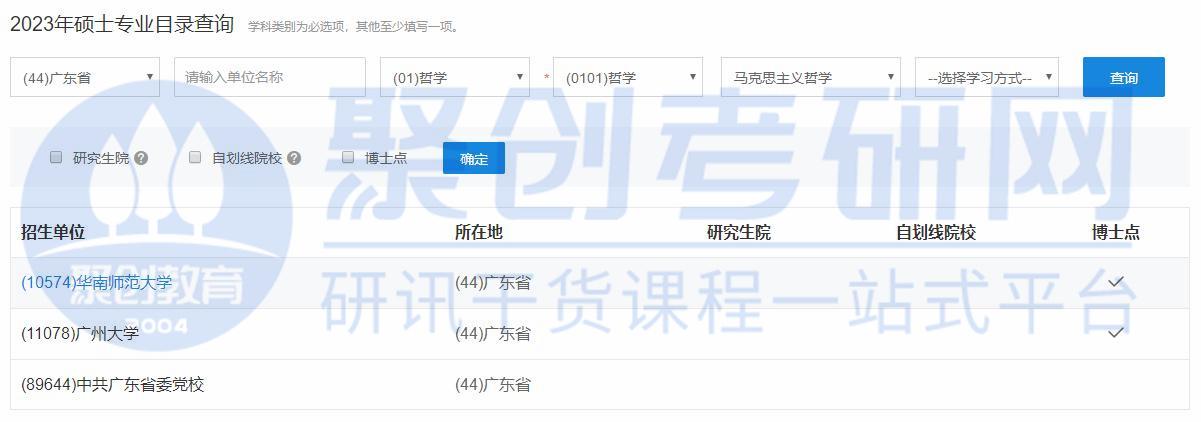Open the (10574)华南师范大学 link
Viewport: 1201px width, 422px height.
[97, 283]
